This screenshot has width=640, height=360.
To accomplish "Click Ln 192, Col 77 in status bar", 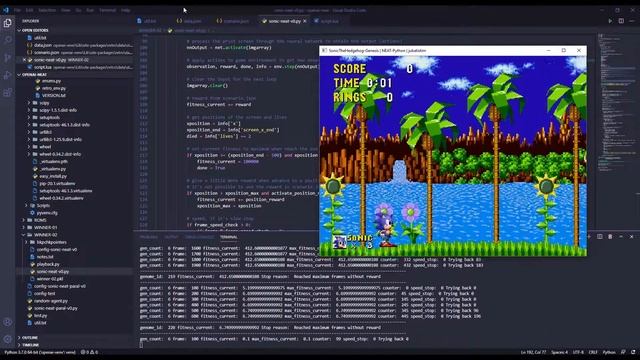I will point(533,352).
